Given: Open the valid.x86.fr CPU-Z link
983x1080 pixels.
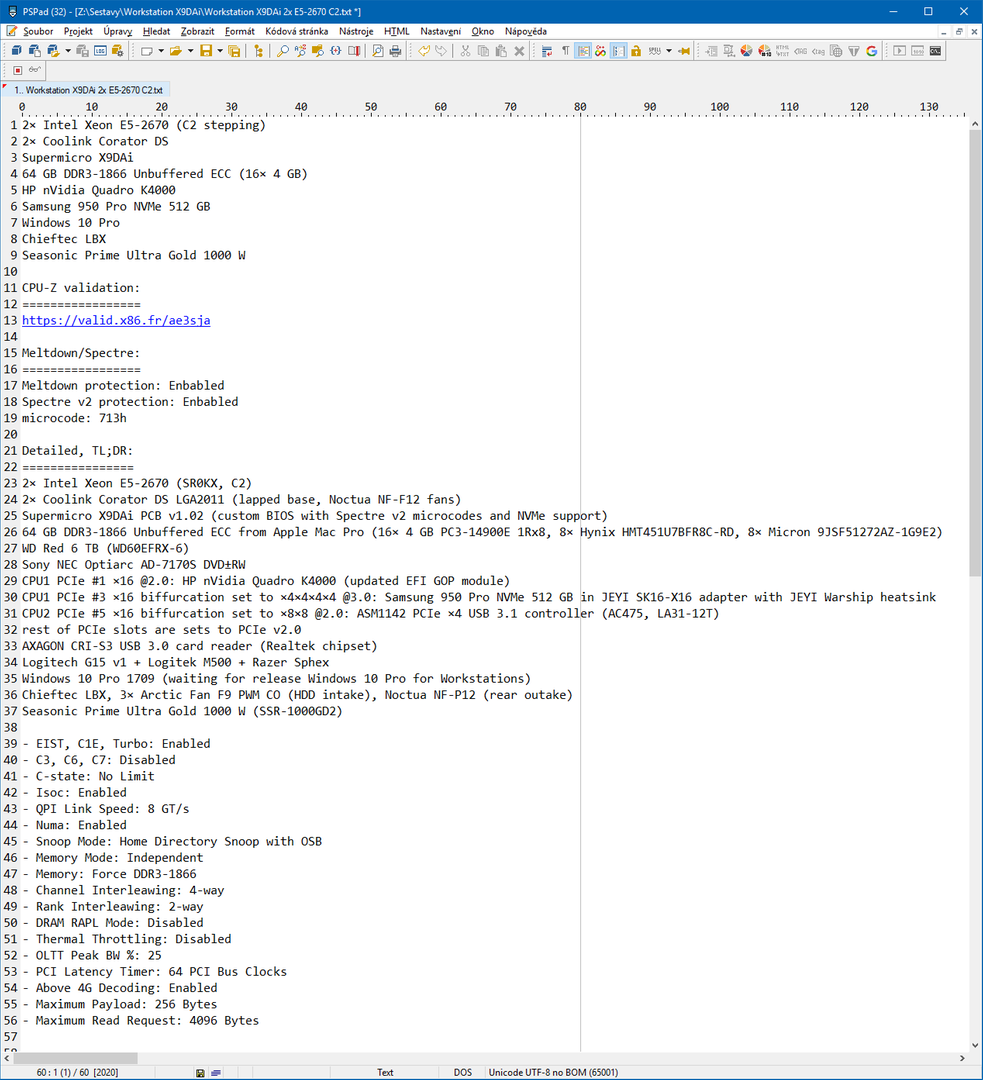Looking at the screenshot, I should [116, 320].
